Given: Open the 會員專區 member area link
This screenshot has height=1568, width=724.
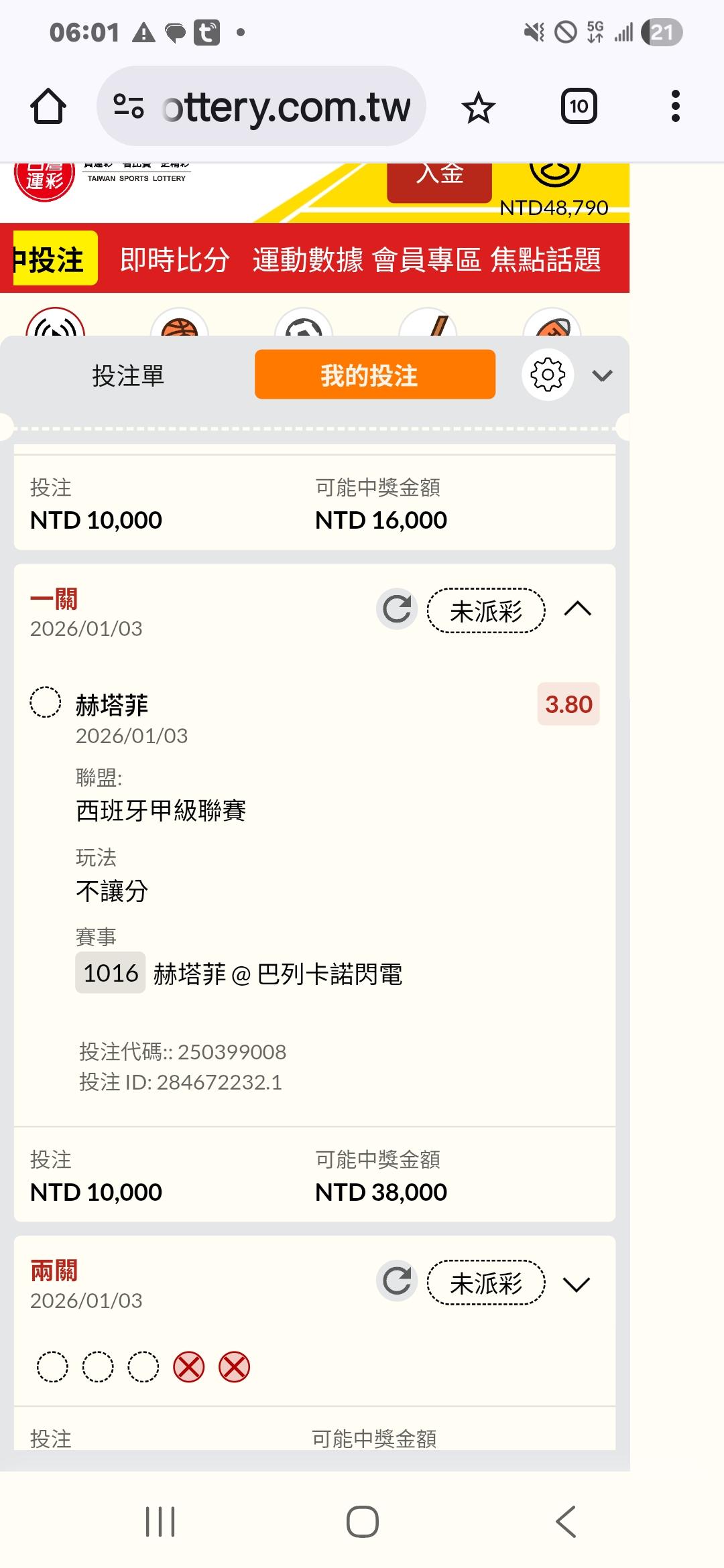Looking at the screenshot, I should [x=426, y=259].
